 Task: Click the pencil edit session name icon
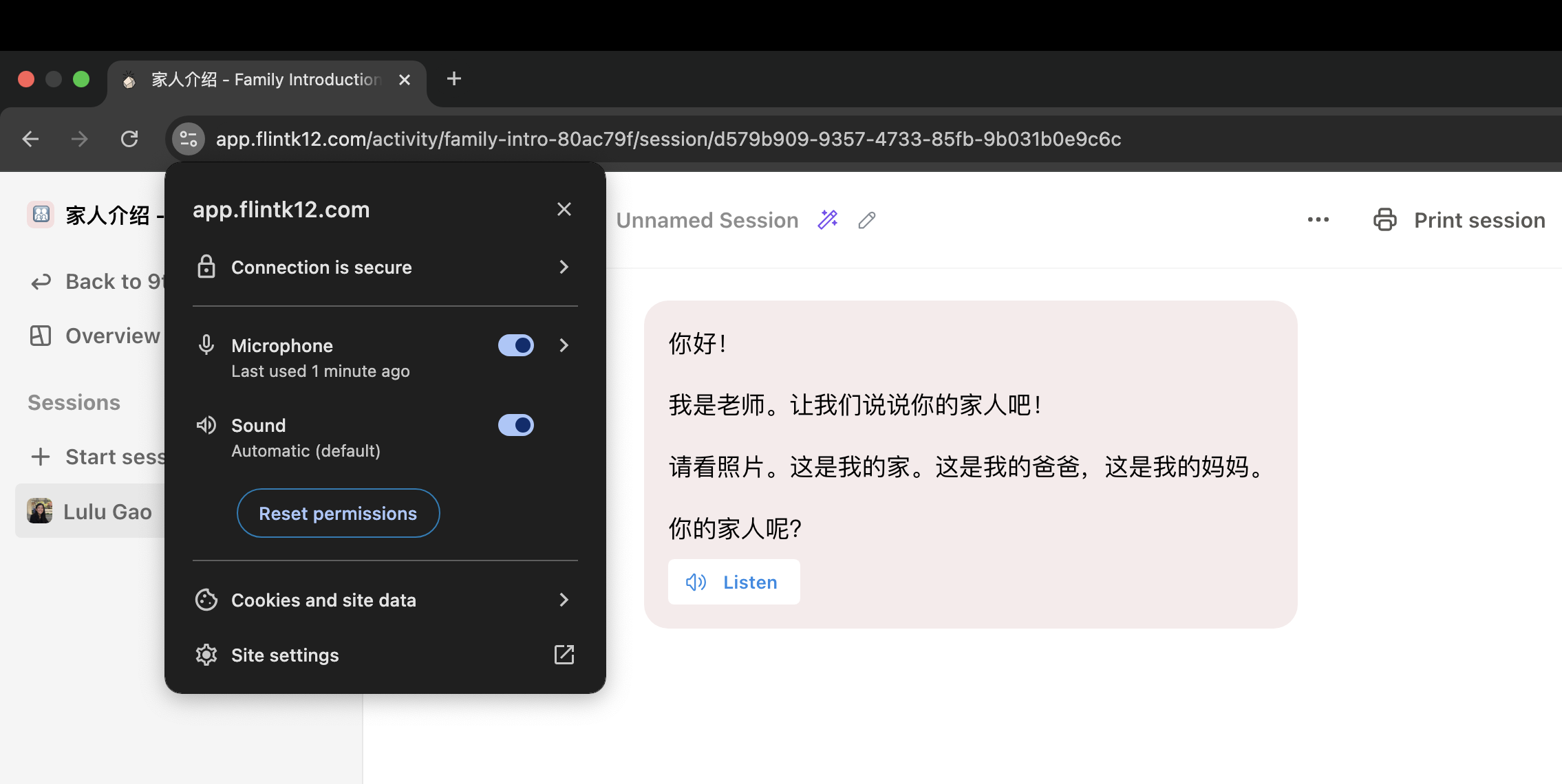(867, 220)
